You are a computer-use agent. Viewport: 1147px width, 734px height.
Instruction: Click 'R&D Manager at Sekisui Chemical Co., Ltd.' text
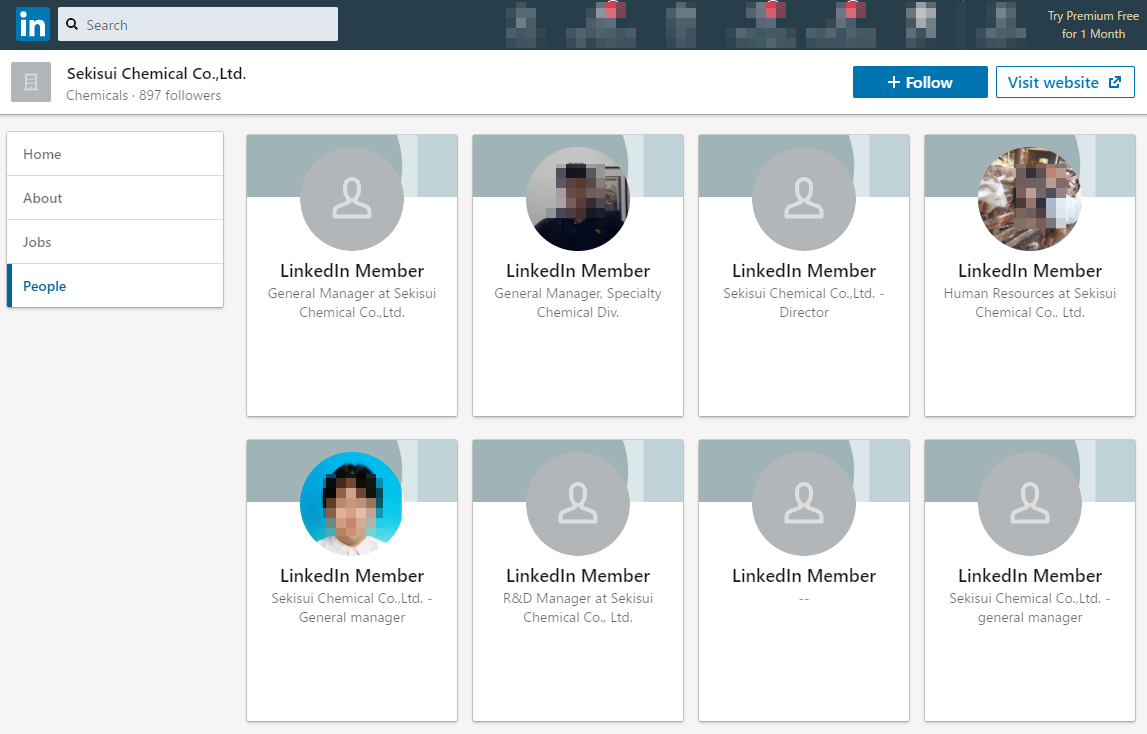[578, 607]
